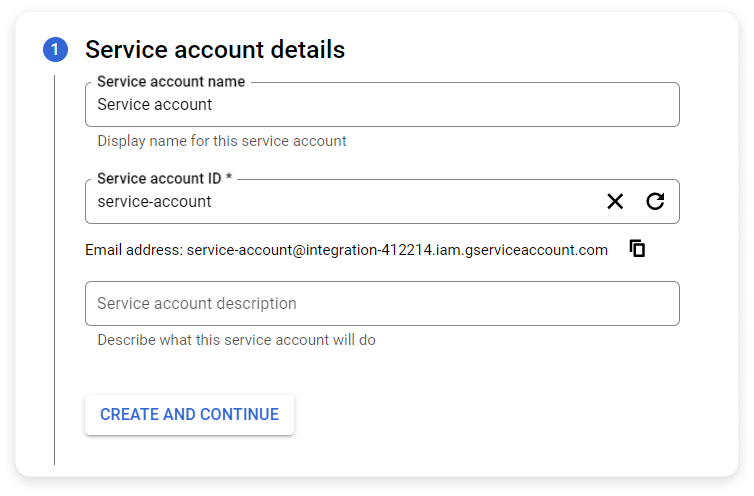Click the 'Email address:' label text
The height and width of the screenshot is (496, 754).
coord(134,250)
